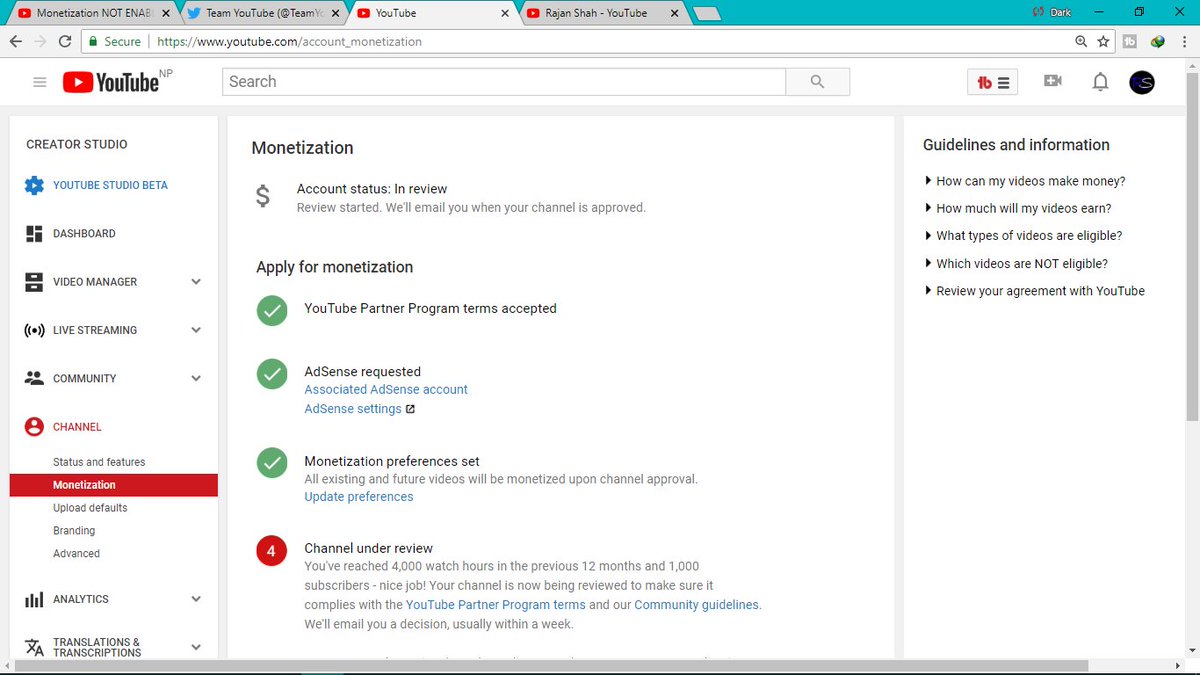Click the search magnifier button
Viewport: 1200px width, 675px height.
(x=817, y=82)
